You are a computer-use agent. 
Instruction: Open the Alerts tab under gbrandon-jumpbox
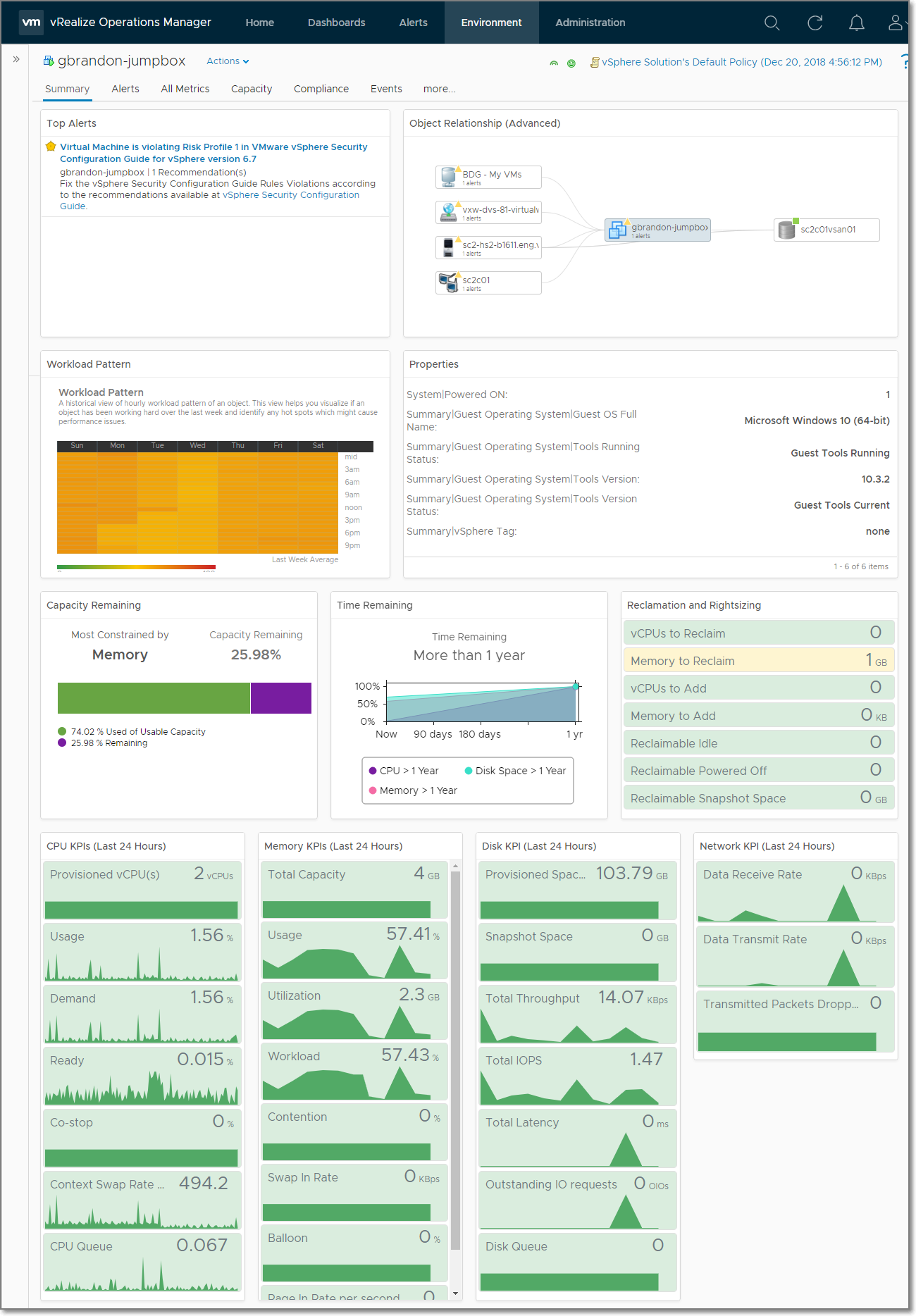point(125,89)
